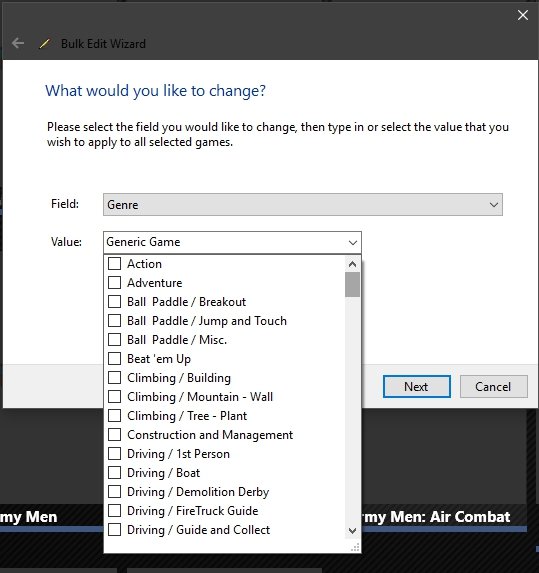539x573 pixels.
Task: Click the genre list scrollbar thumb
Action: (x=352, y=284)
